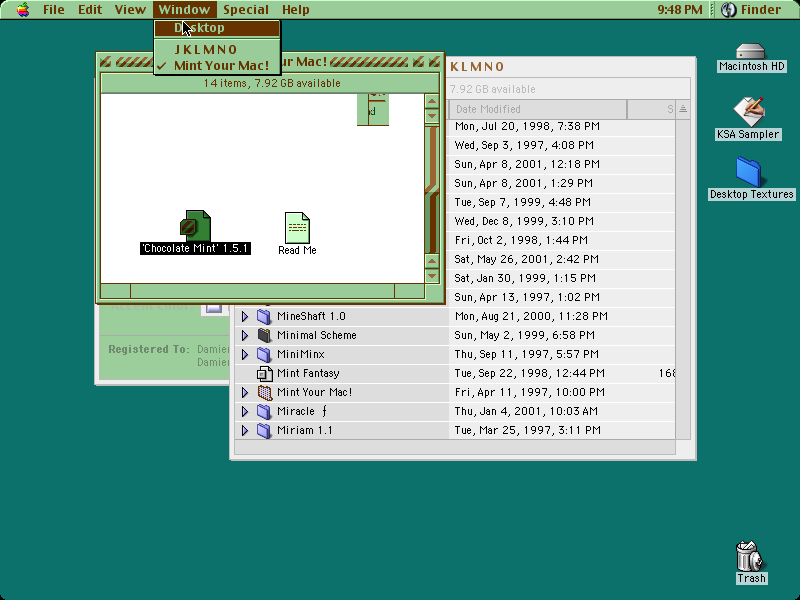
Task: Click the Minimal Scheme name
Action: (x=316, y=335)
